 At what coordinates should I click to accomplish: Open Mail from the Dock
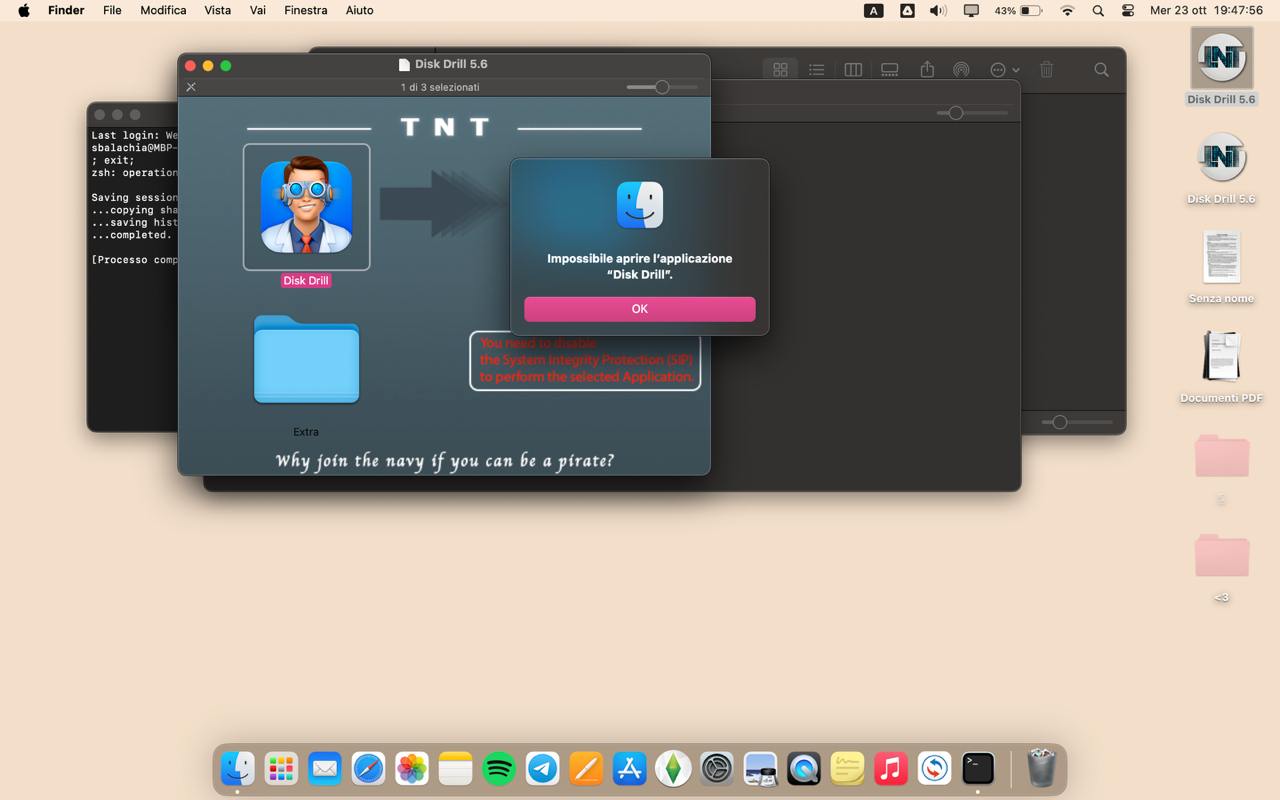(325, 768)
